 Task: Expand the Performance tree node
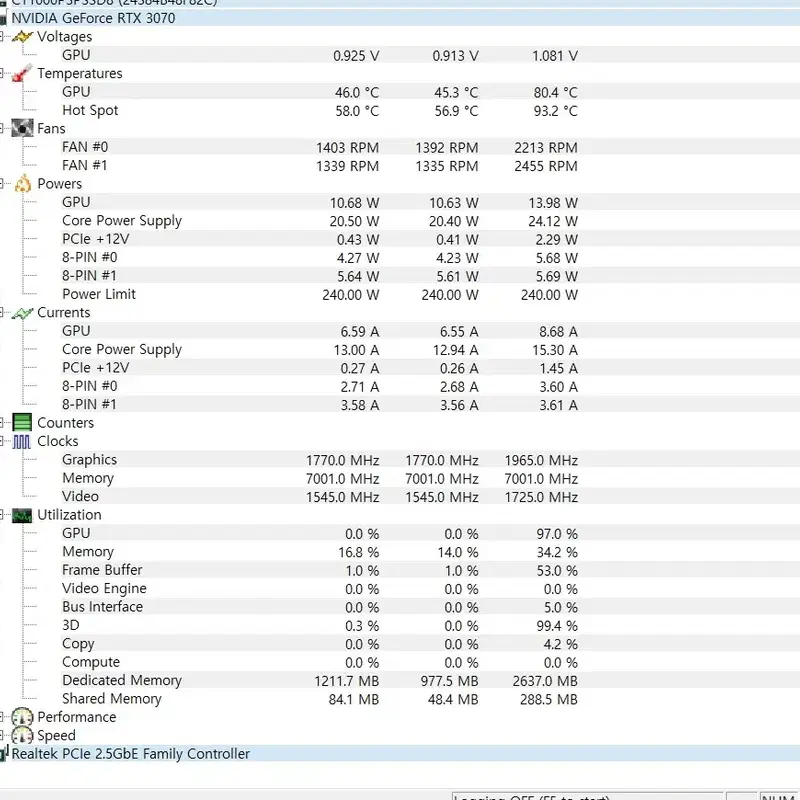tap(2, 717)
